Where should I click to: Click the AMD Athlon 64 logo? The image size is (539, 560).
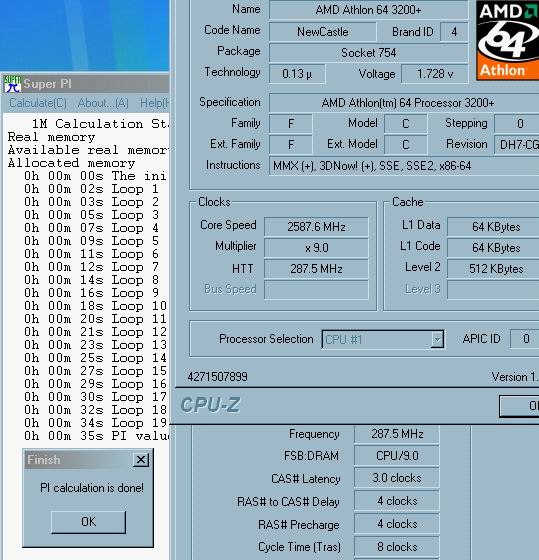point(508,40)
